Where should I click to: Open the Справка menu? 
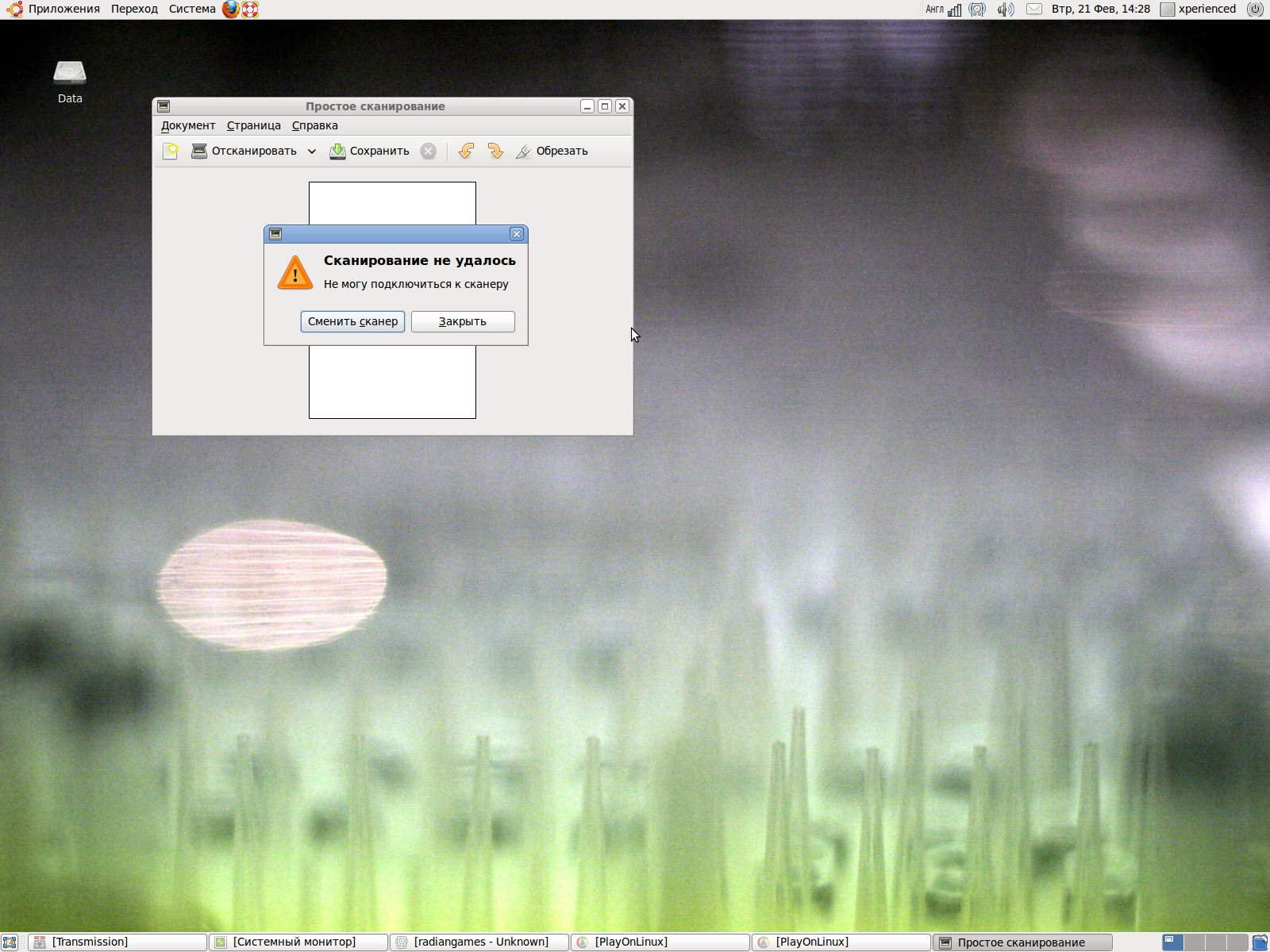(314, 125)
